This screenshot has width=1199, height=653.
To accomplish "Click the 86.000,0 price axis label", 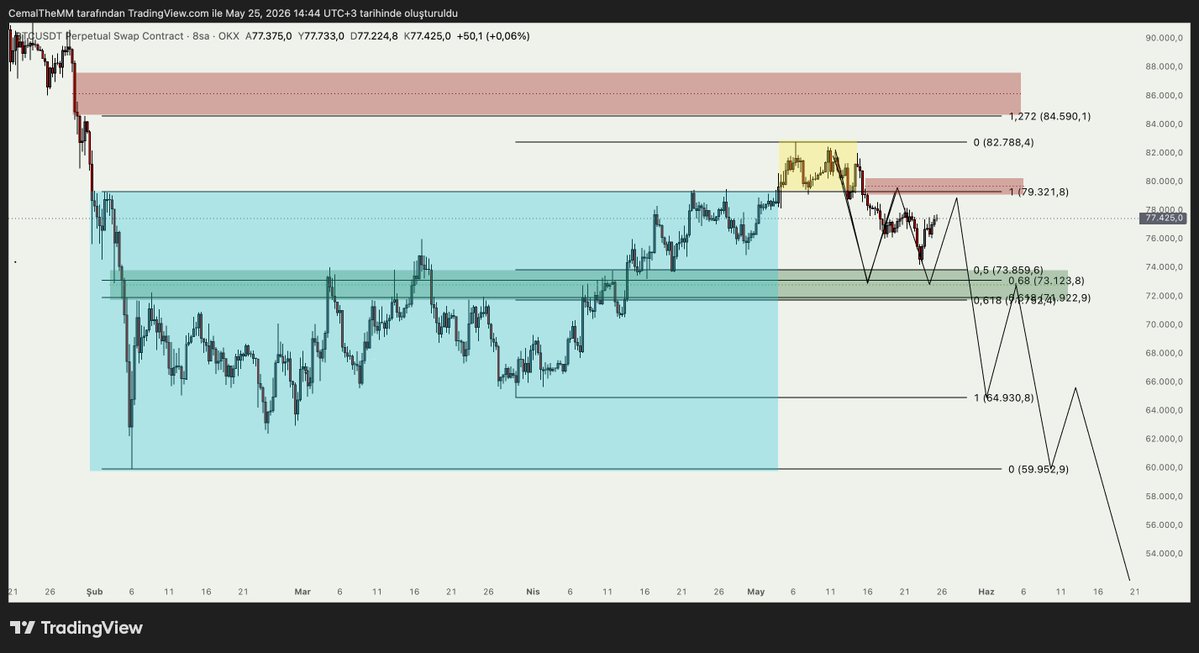I will (1164, 95).
